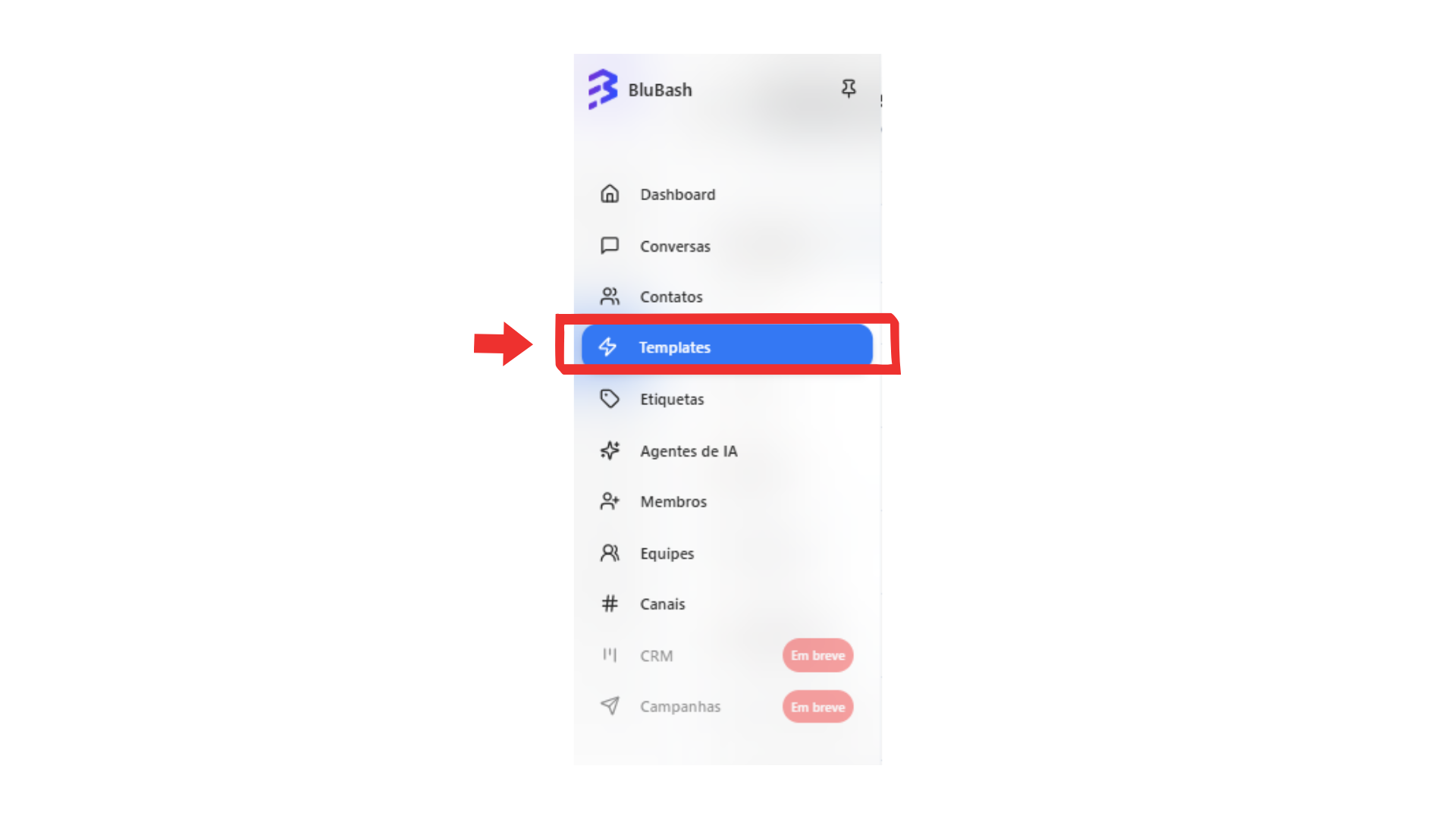The width and height of the screenshot is (1456, 819).
Task: Select the Etiquetas tag icon
Action: coord(610,399)
